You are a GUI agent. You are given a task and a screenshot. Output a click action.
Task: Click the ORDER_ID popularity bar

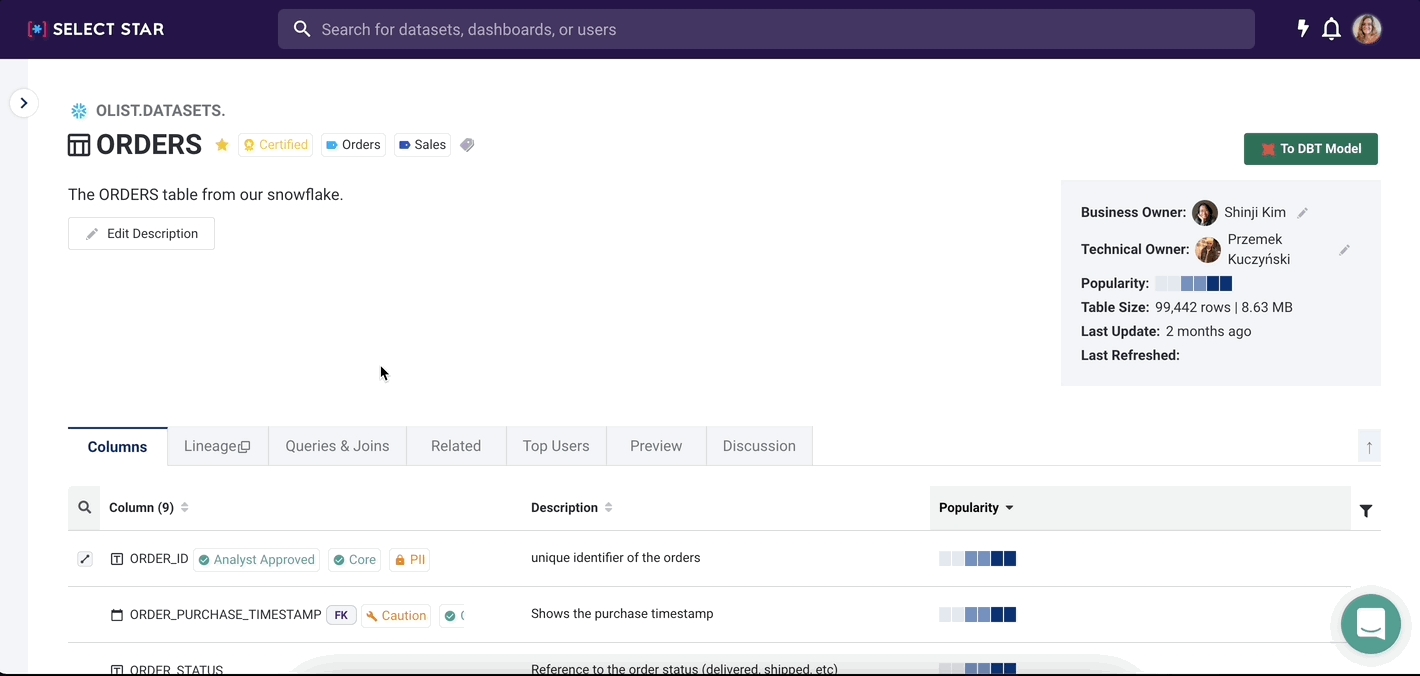(x=977, y=559)
